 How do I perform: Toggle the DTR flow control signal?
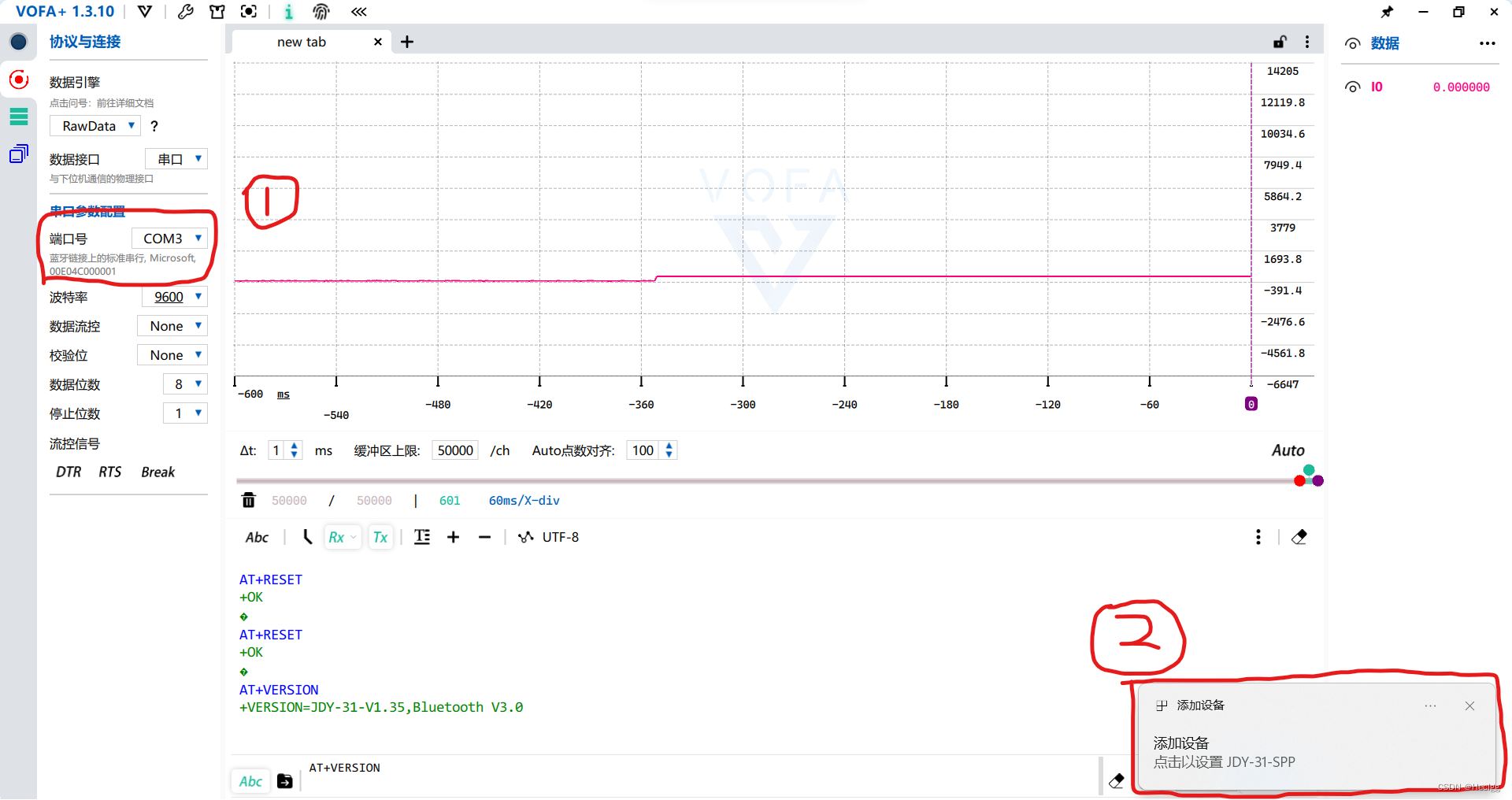69,472
